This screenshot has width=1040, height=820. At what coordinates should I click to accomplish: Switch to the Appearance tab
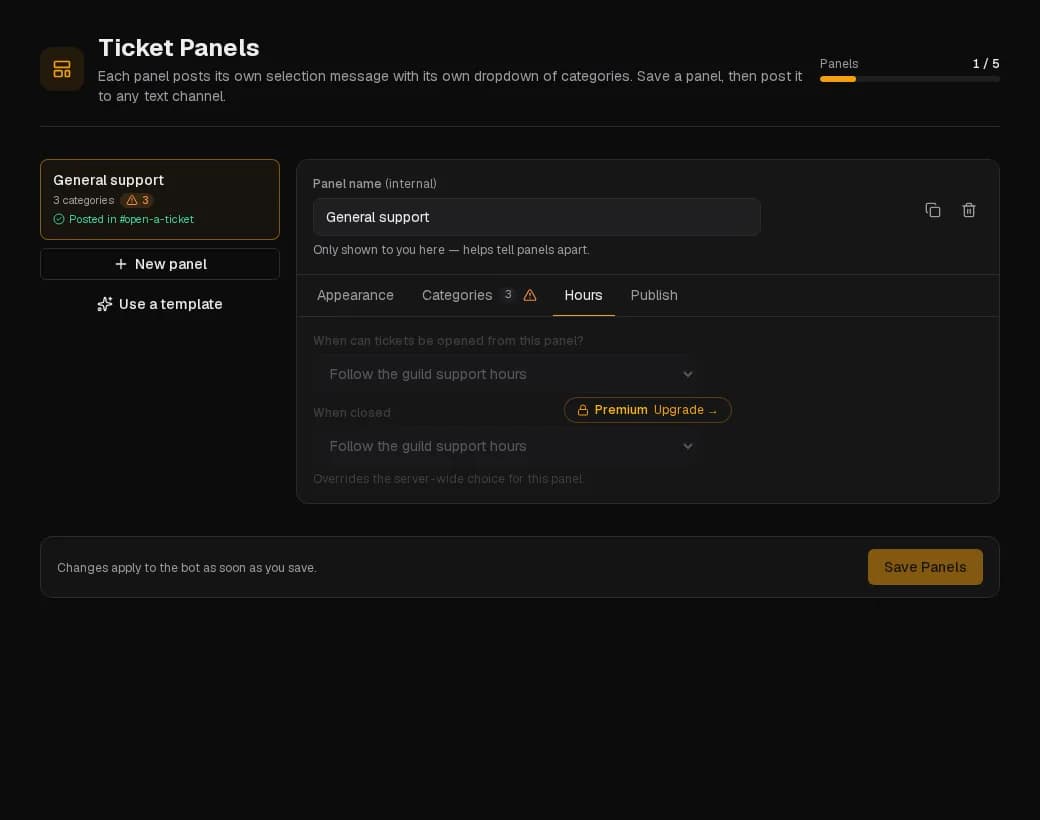[355, 295]
